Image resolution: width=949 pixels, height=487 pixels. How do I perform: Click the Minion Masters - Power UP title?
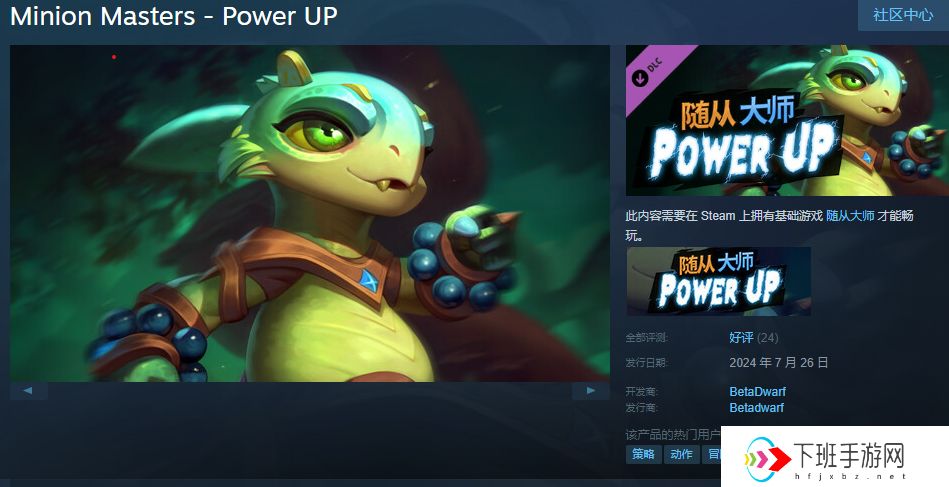tap(174, 16)
